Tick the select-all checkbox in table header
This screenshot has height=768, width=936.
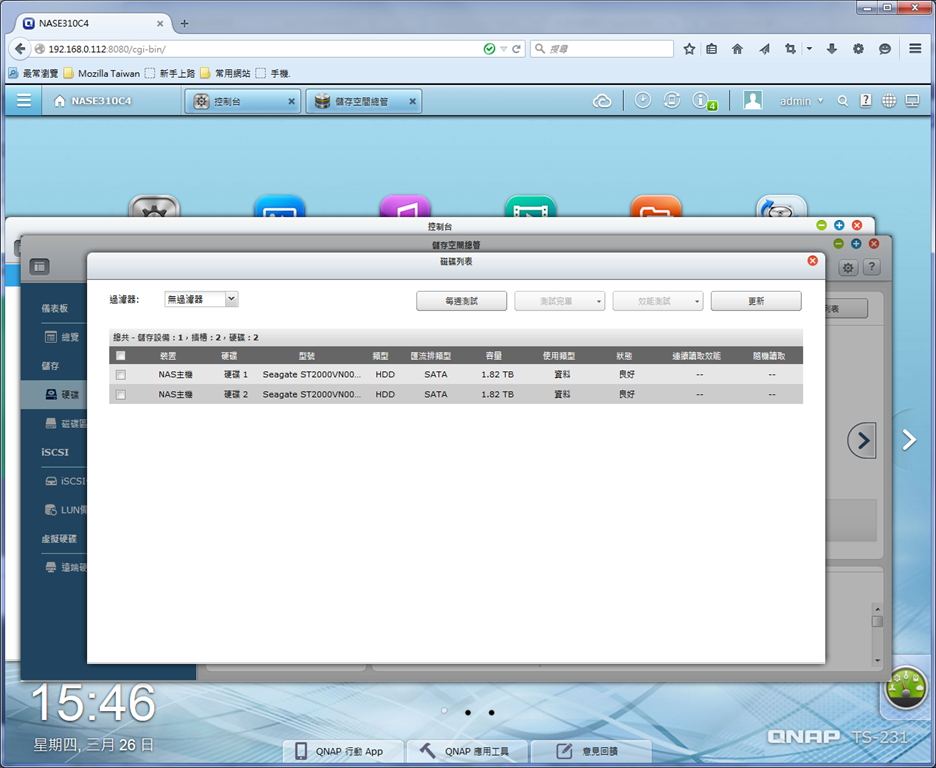pos(121,356)
